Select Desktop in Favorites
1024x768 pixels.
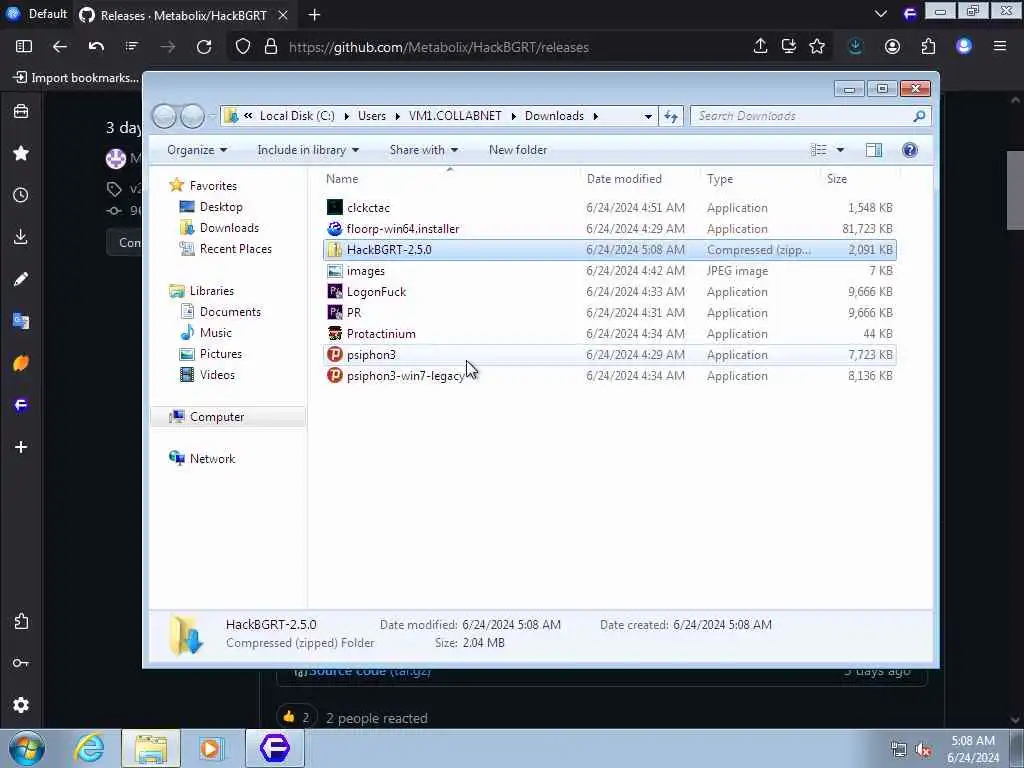click(221, 207)
